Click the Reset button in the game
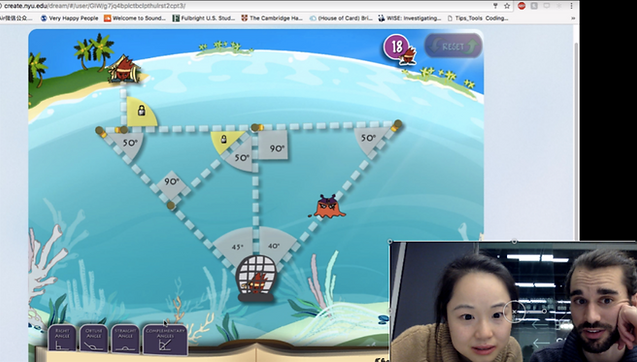The width and height of the screenshot is (637, 362). pos(453,46)
